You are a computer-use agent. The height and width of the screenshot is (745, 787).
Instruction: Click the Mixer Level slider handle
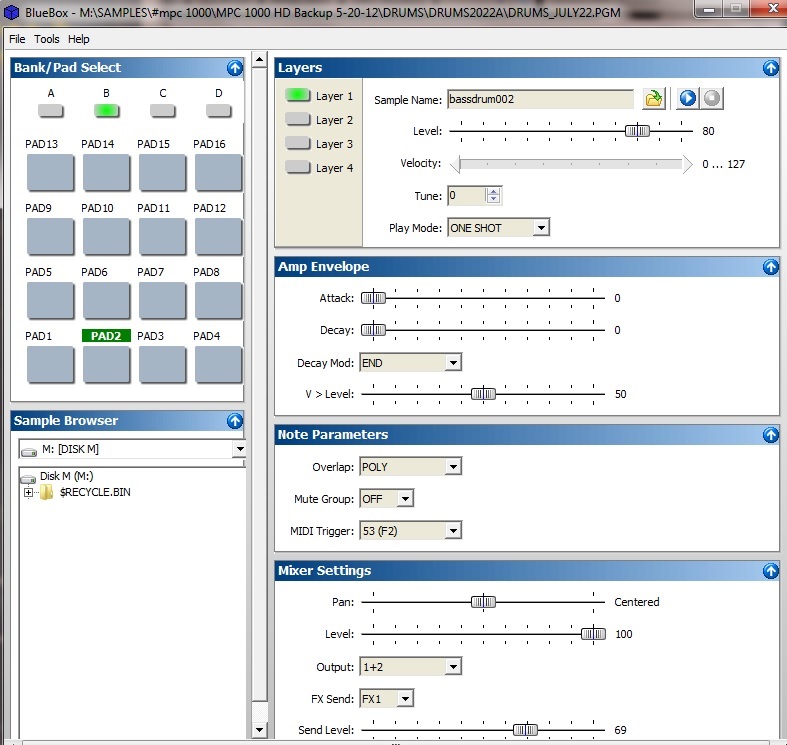(x=593, y=634)
